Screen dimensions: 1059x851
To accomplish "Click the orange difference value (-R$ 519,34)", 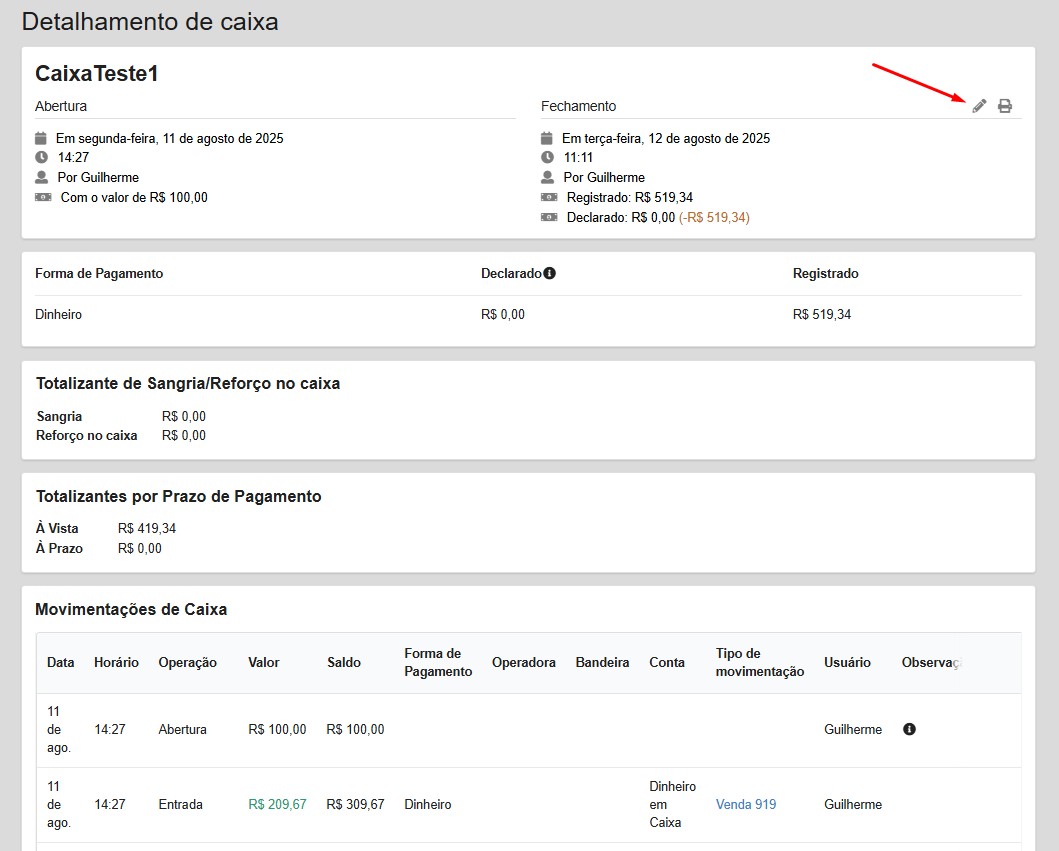I will pyautogui.click(x=714, y=217).
